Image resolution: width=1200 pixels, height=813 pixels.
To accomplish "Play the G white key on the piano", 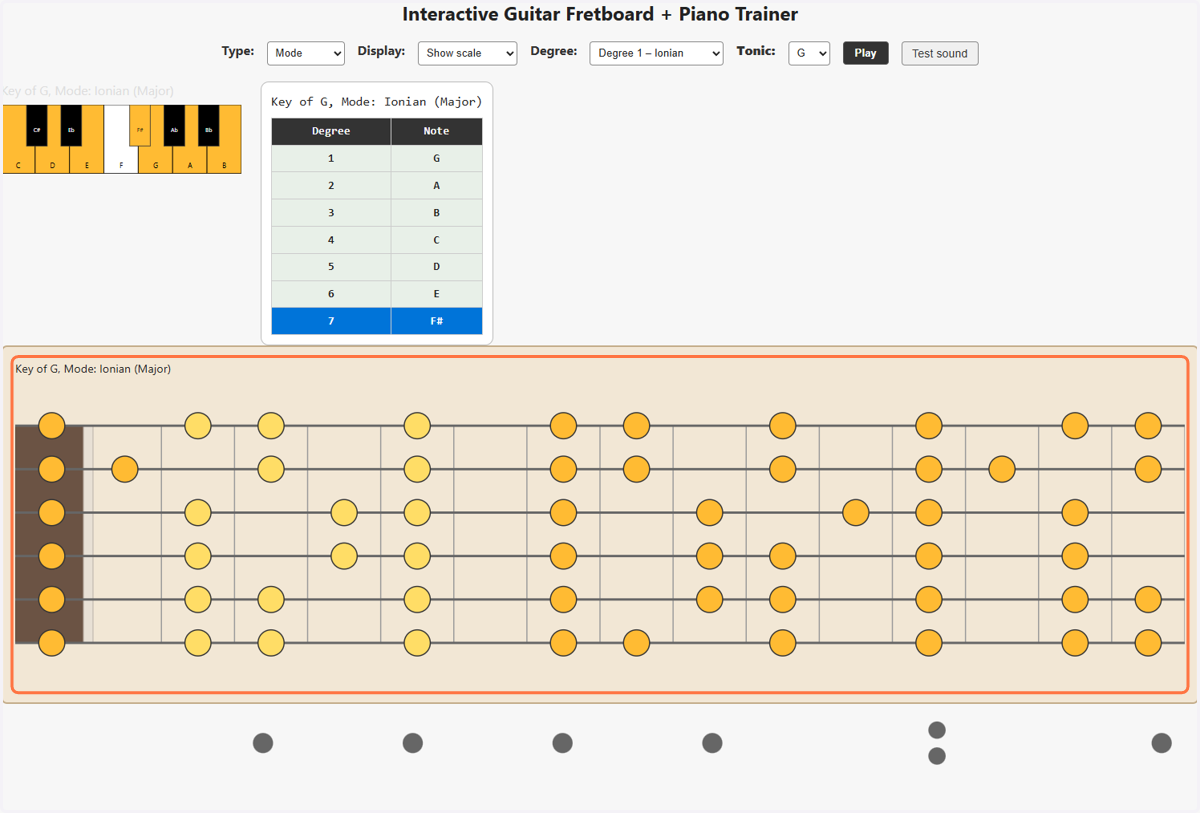I will pyautogui.click(x=156, y=160).
